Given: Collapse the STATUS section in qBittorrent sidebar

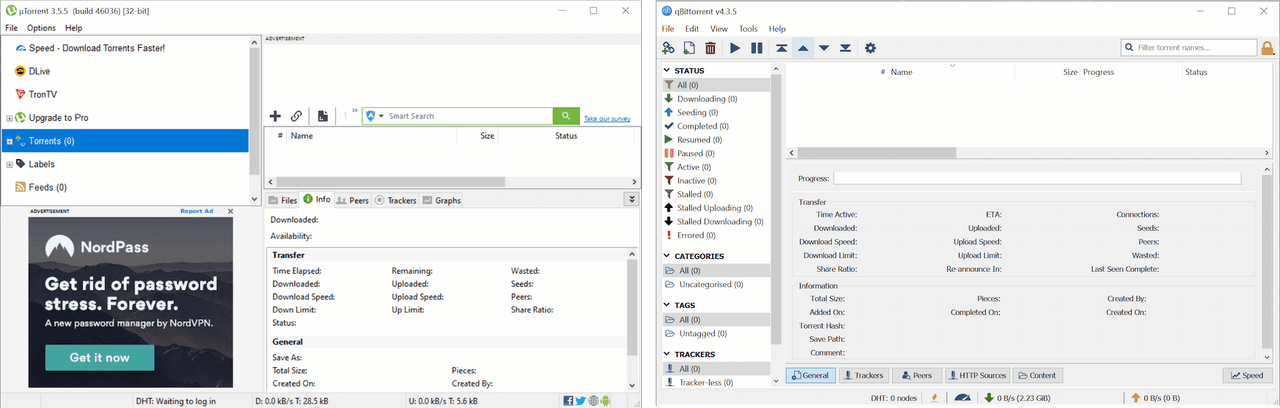Looking at the screenshot, I should (x=668, y=71).
